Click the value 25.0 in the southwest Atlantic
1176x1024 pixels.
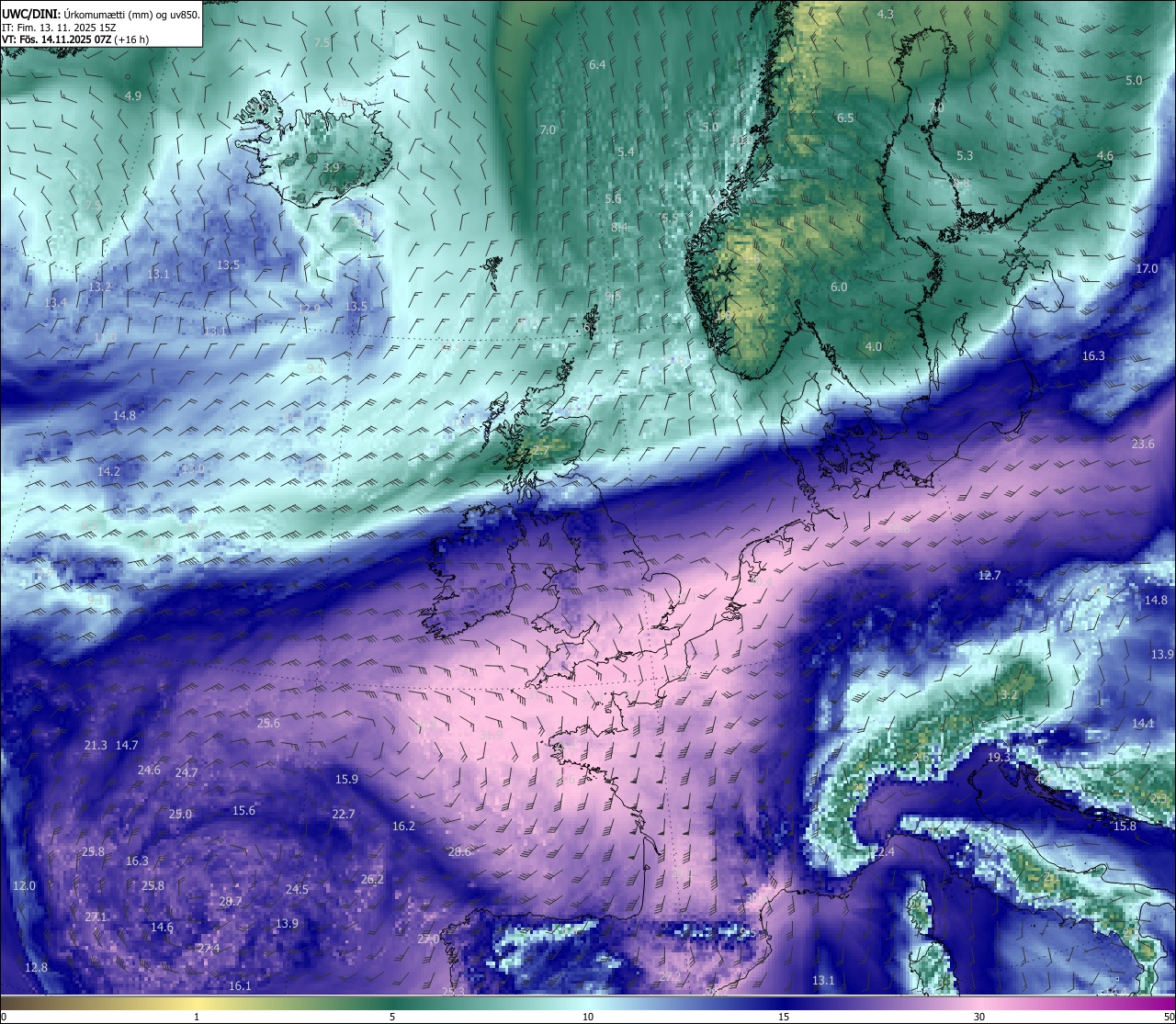pos(180,814)
